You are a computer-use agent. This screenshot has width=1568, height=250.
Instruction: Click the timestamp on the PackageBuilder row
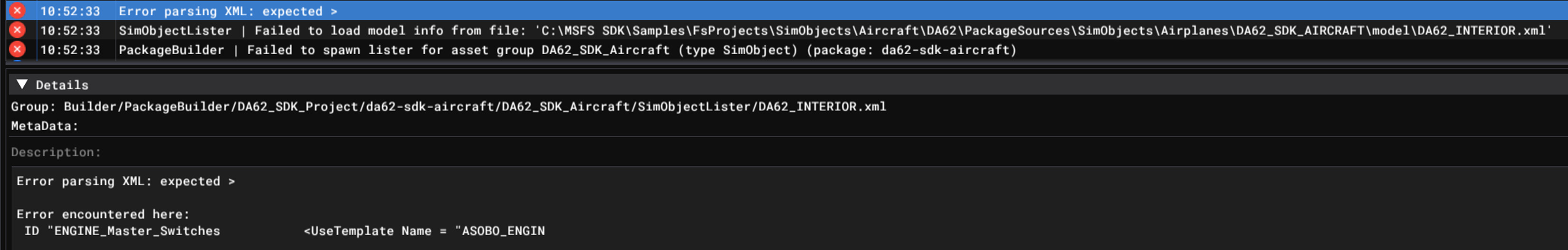coord(70,50)
